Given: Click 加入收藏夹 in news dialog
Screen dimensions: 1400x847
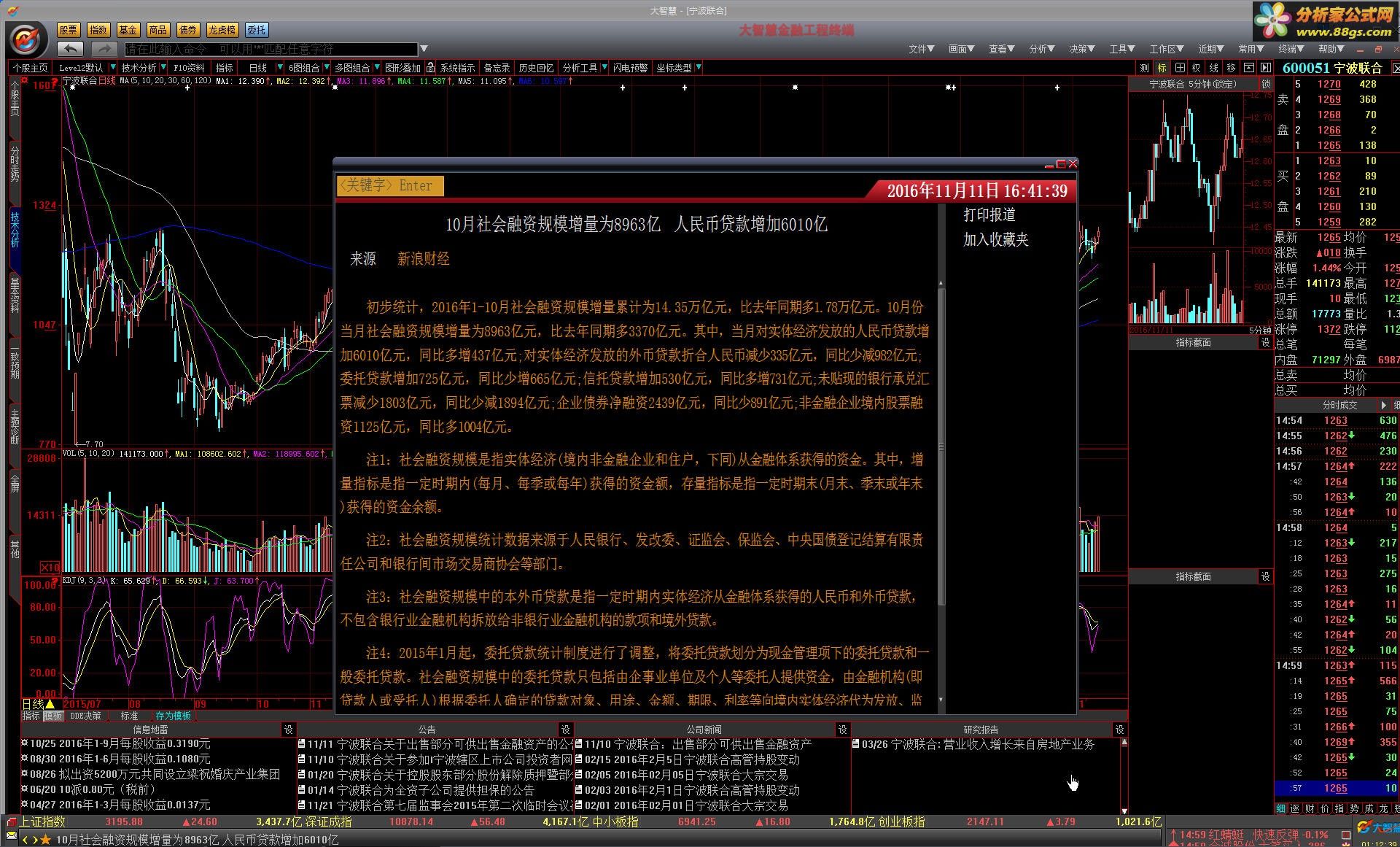Looking at the screenshot, I should 996,240.
